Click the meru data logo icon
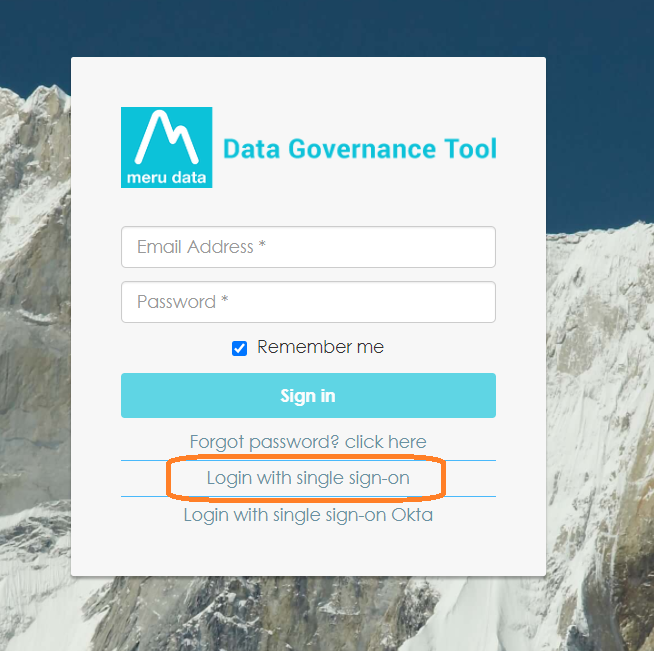654x651 pixels. pos(166,147)
